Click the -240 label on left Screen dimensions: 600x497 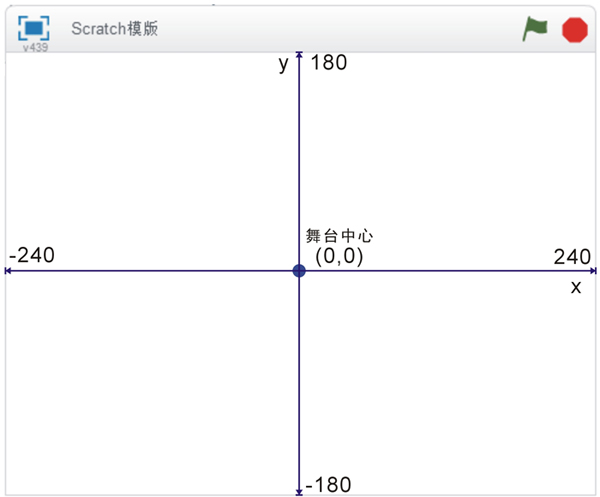(x=32, y=255)
